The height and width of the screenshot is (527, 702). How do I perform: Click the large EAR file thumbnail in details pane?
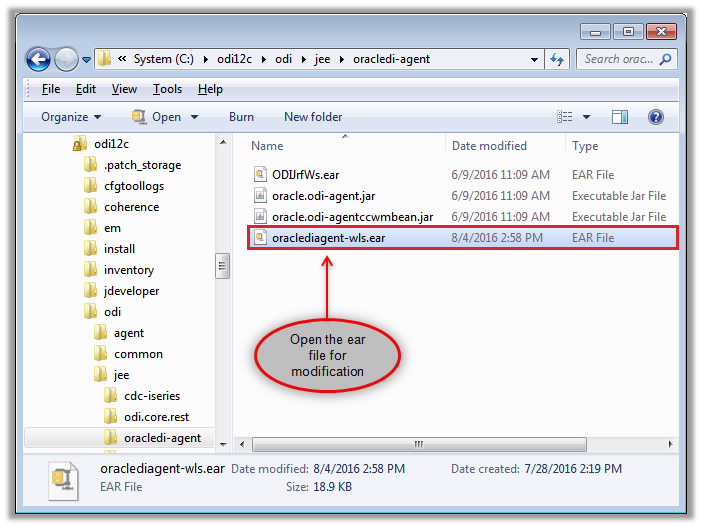tap(65, 482)
